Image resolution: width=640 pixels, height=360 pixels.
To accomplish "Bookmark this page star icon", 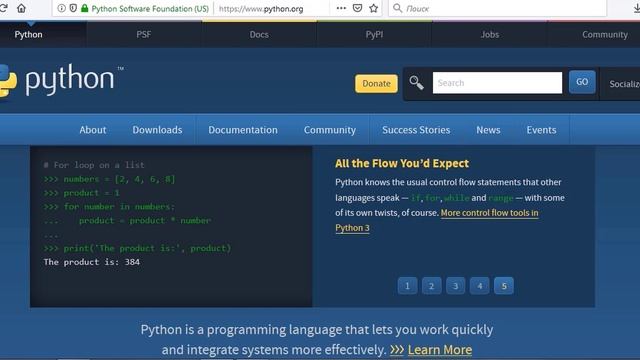I will 373,8.
